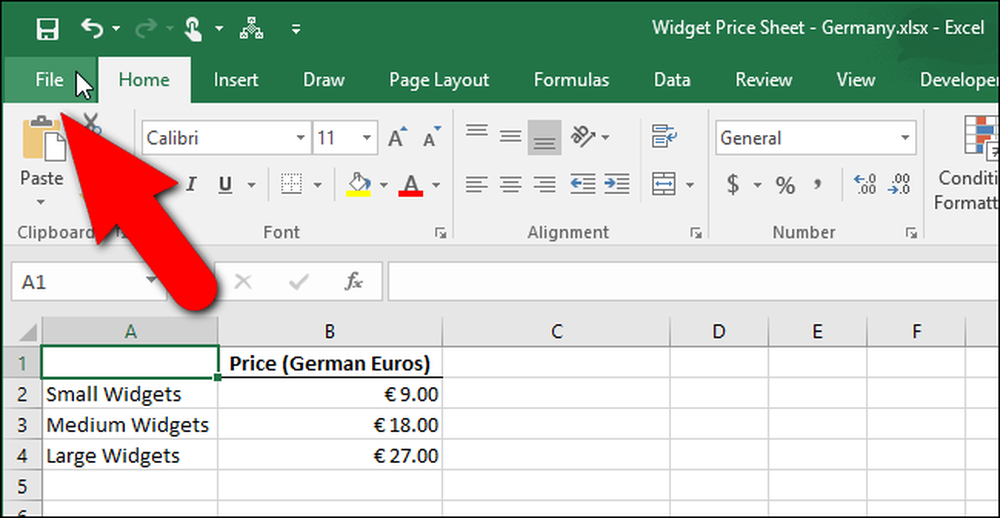Click the Decrease Decimal icon
The image size is (1000, 518).
point(899,185)
